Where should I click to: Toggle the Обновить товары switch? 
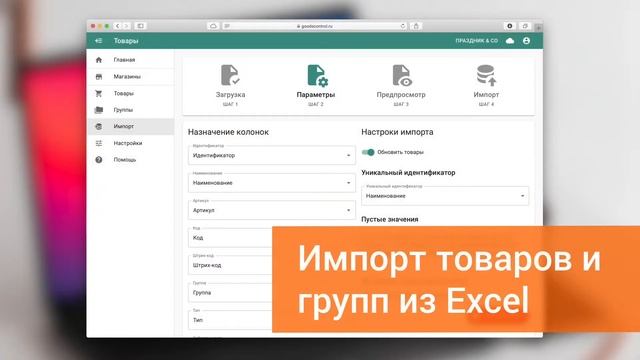coord(368,152)
